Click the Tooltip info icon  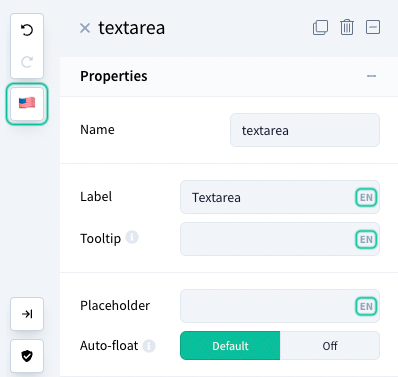click(x=132, y=237)
